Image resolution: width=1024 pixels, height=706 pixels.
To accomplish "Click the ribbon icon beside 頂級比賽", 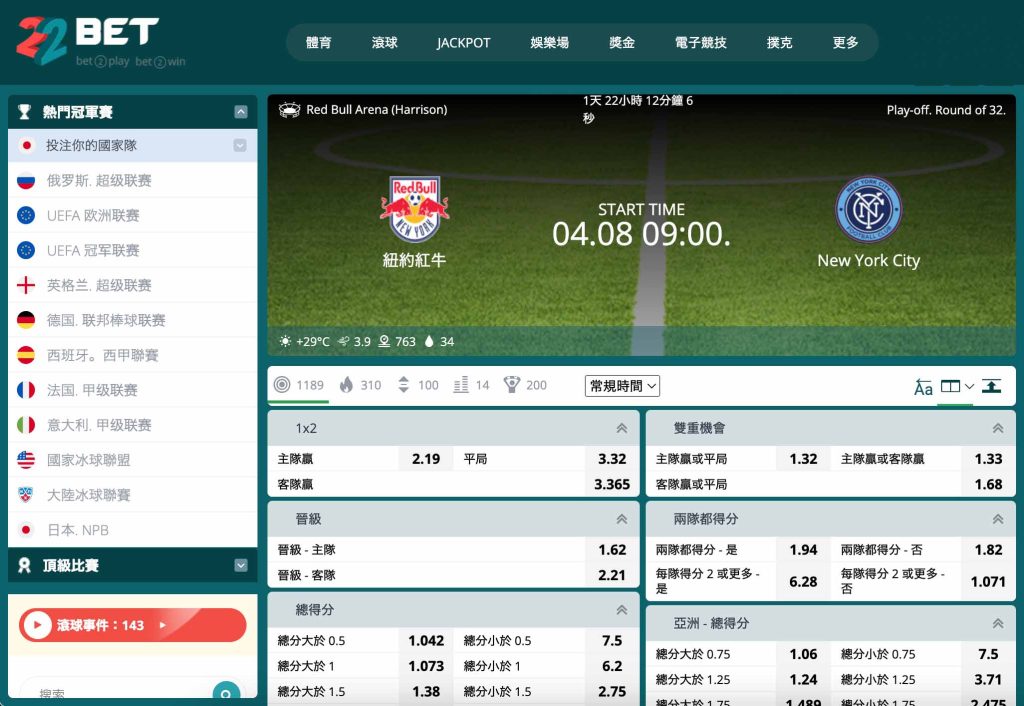I will pos(25,566).
